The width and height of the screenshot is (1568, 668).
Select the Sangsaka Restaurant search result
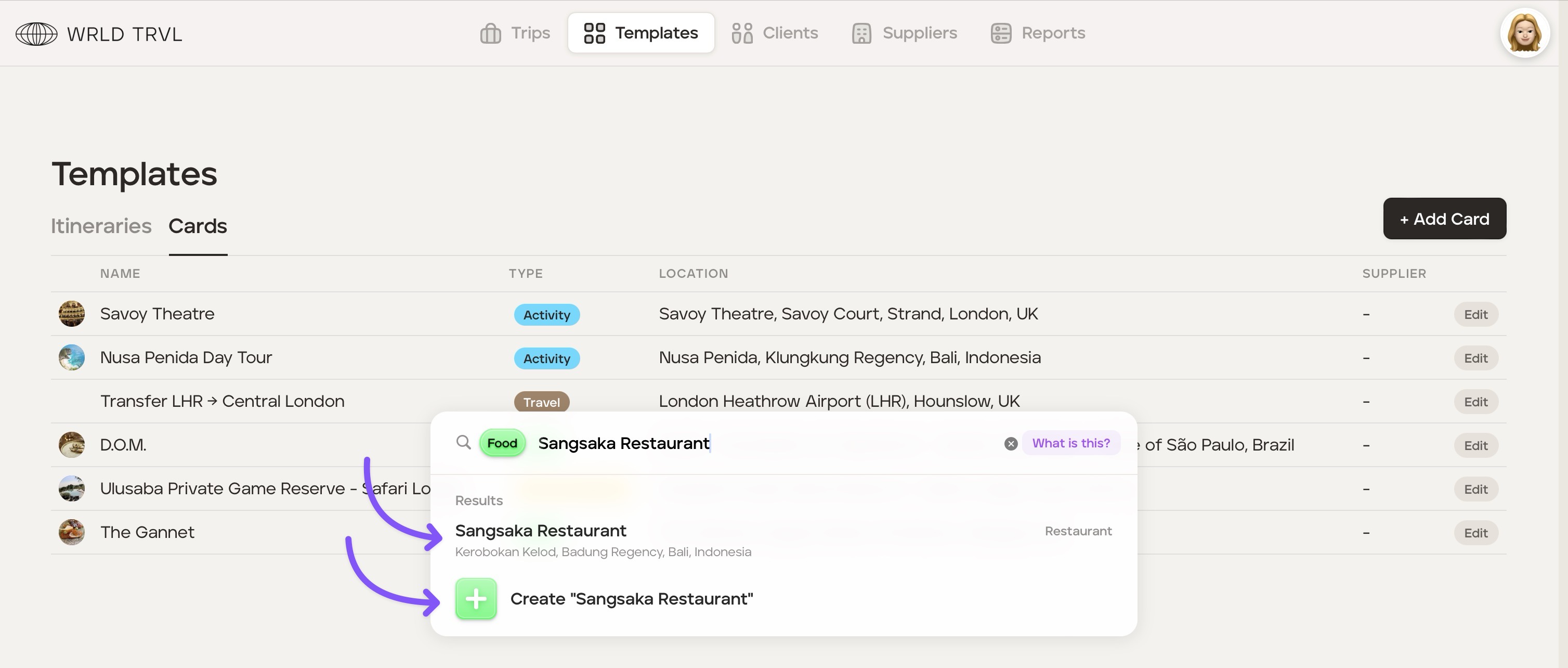pos(541,531)
